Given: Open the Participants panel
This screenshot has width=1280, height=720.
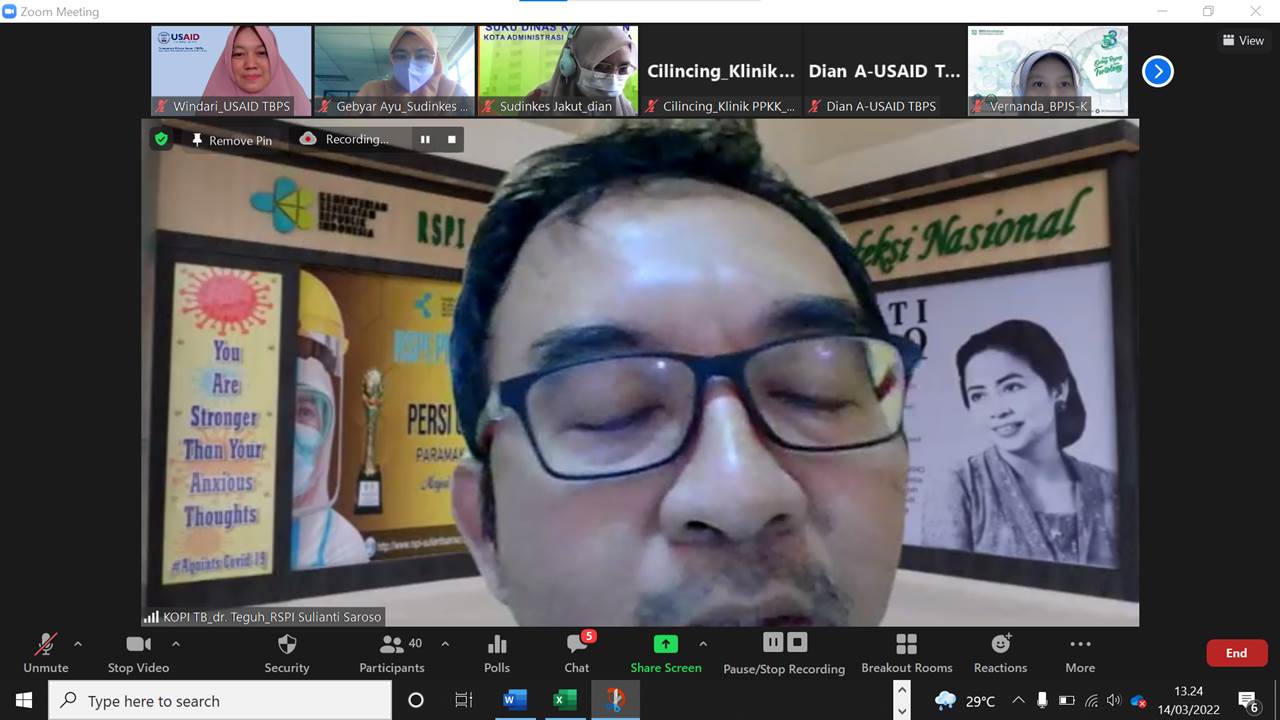Looking at the screenshot, I should point(392,653).
